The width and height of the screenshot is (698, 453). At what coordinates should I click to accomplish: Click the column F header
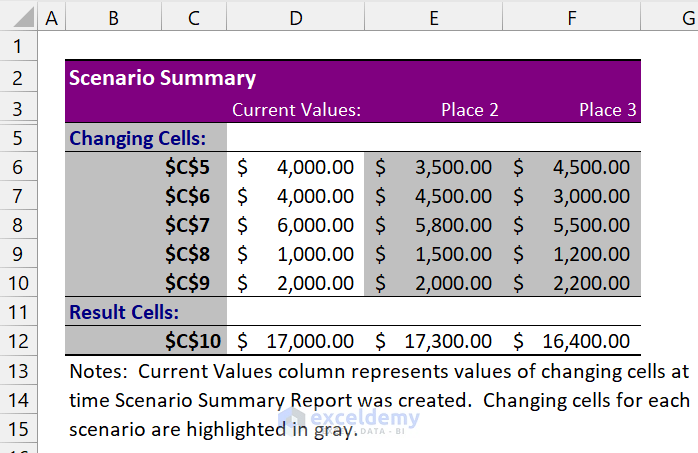tap(571, 17)
